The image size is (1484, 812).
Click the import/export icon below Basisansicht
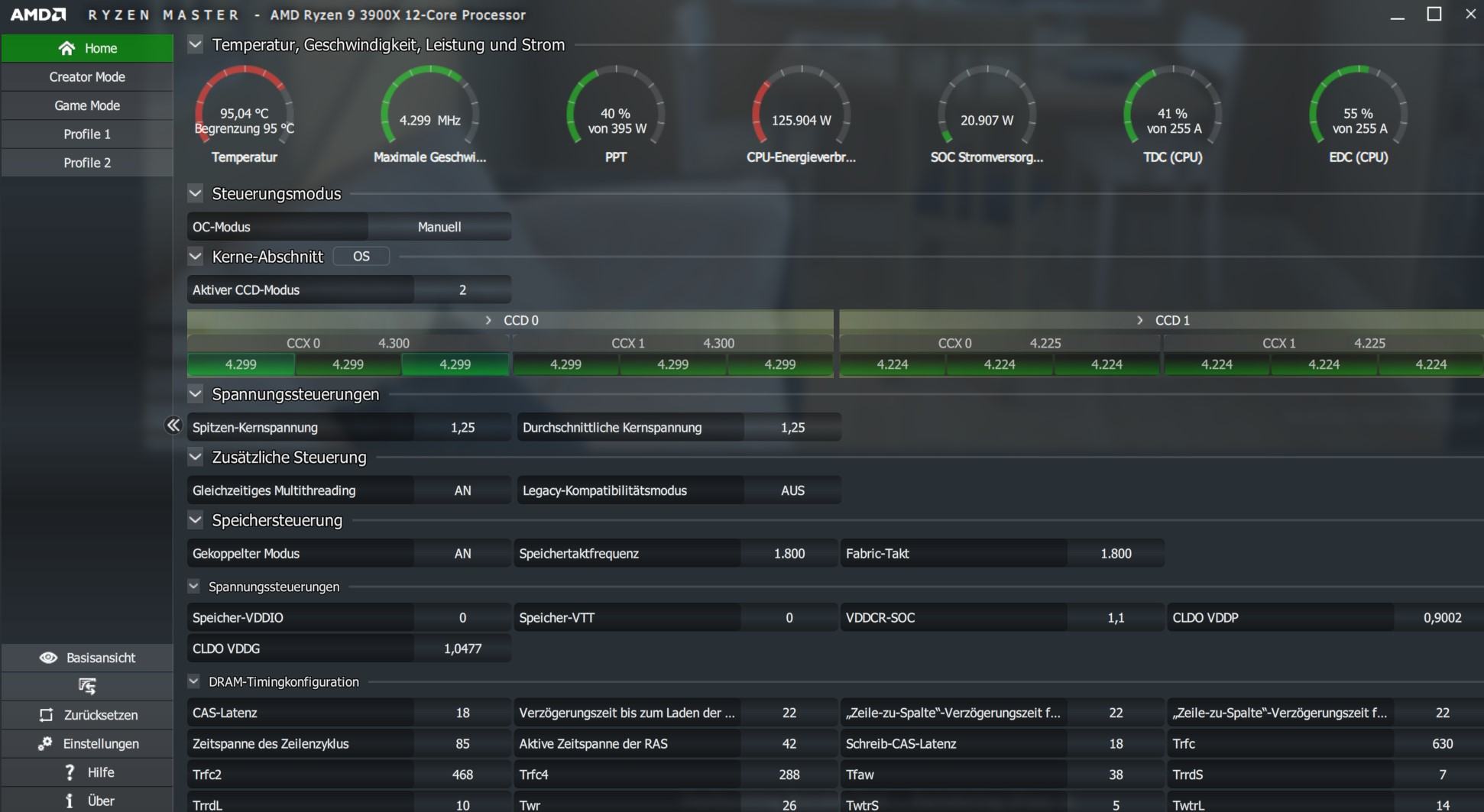87,686
